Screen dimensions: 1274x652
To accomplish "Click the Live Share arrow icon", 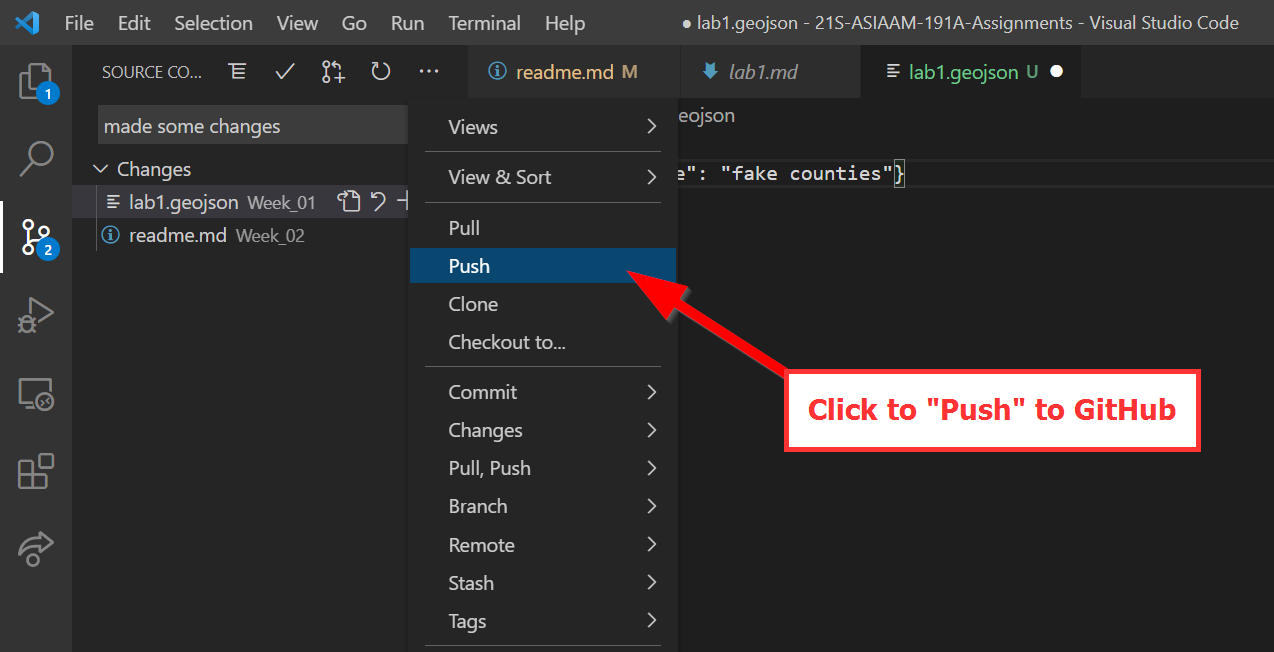I will tap(36, 549).
